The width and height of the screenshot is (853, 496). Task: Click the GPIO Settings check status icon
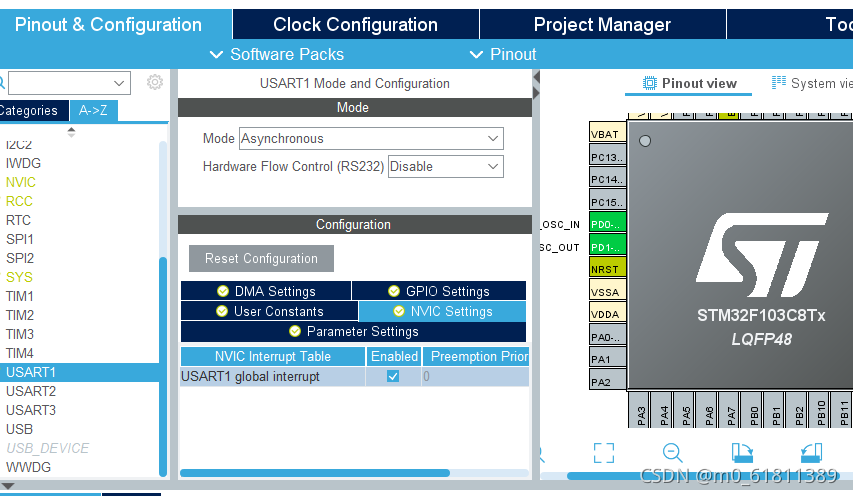click(x=394, y=291)
